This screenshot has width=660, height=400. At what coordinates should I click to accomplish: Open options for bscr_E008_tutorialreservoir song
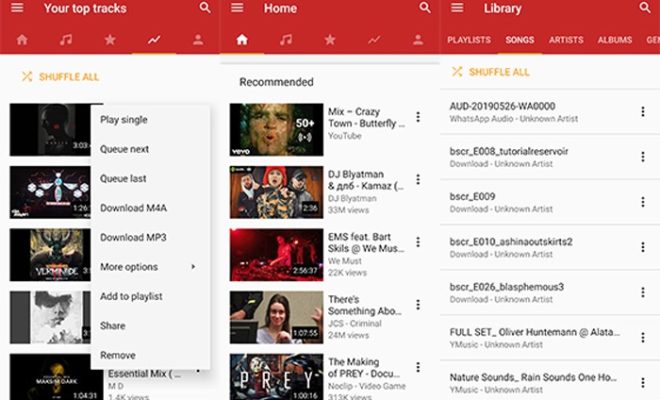(x=643, y=157)
